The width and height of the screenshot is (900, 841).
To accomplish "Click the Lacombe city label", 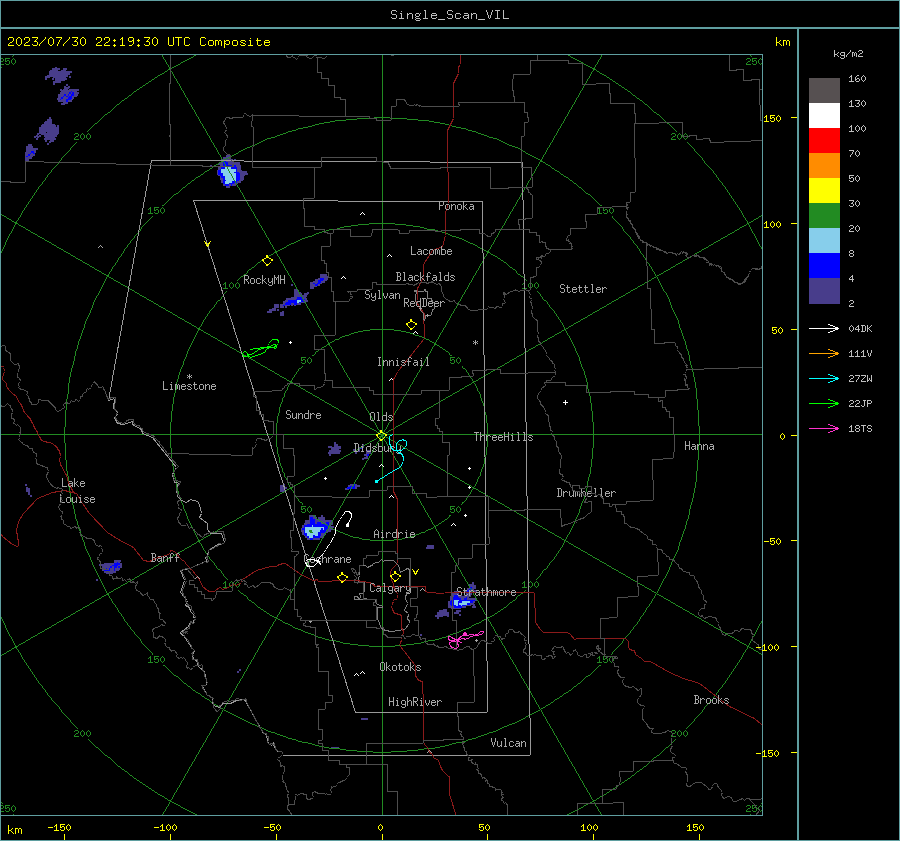I will (x=431, y=251).
